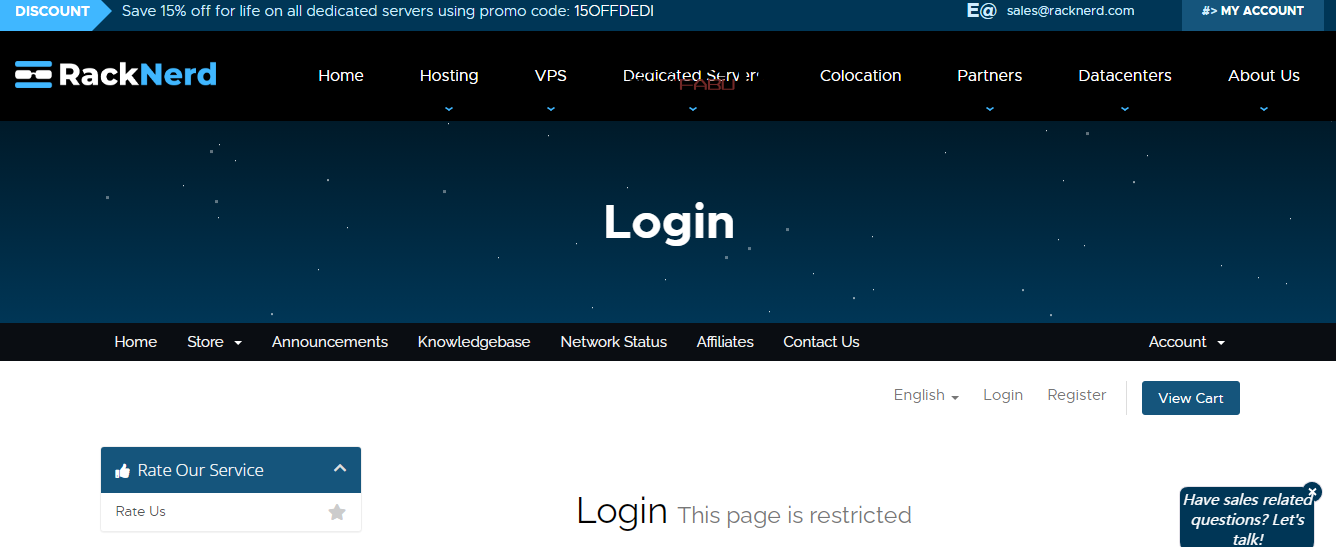Screen dimensions: 1336x547
Task: Close the sales chat popup
Action: [x=1312, y=492]
